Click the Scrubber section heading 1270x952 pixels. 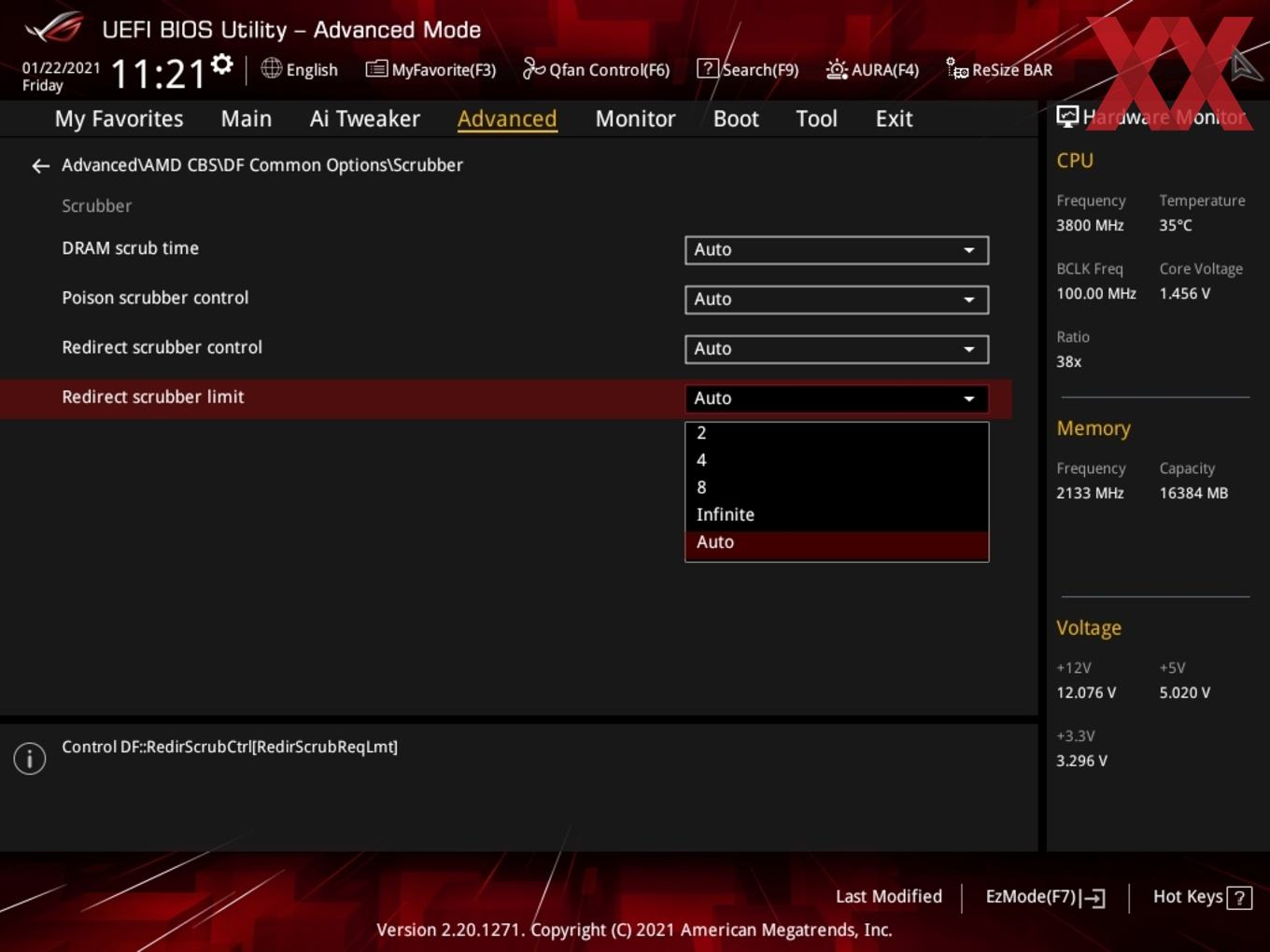click(96, 206)
